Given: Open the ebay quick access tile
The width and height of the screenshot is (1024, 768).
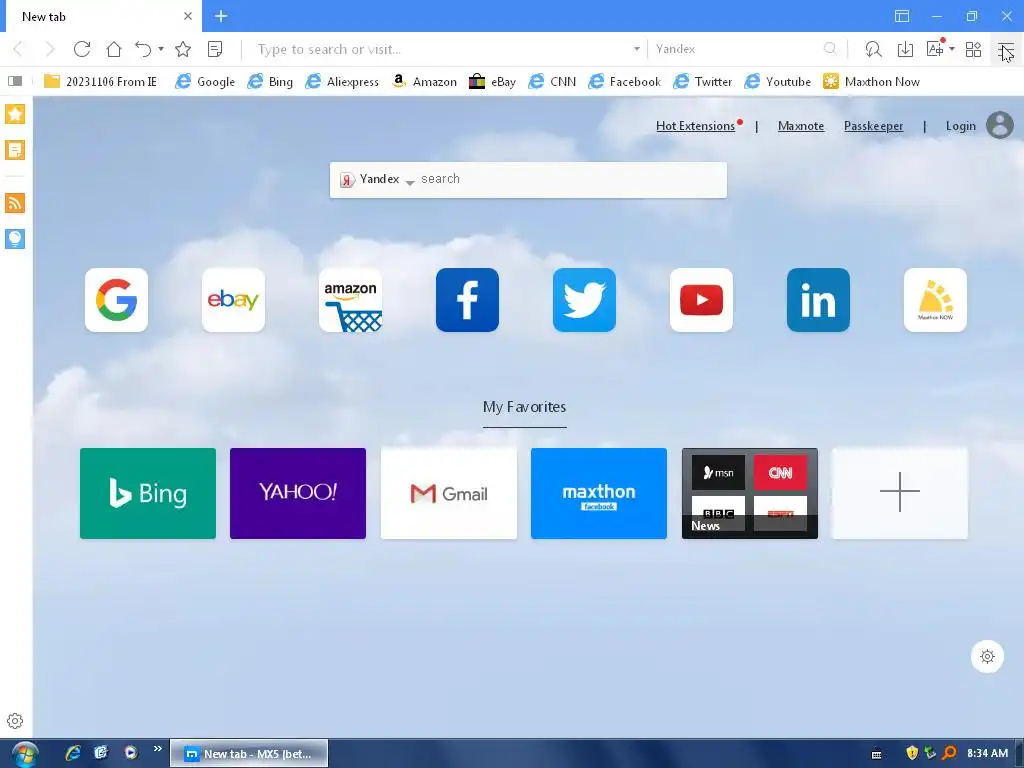Looking at the screenshot, I should [x=233, y=300].
